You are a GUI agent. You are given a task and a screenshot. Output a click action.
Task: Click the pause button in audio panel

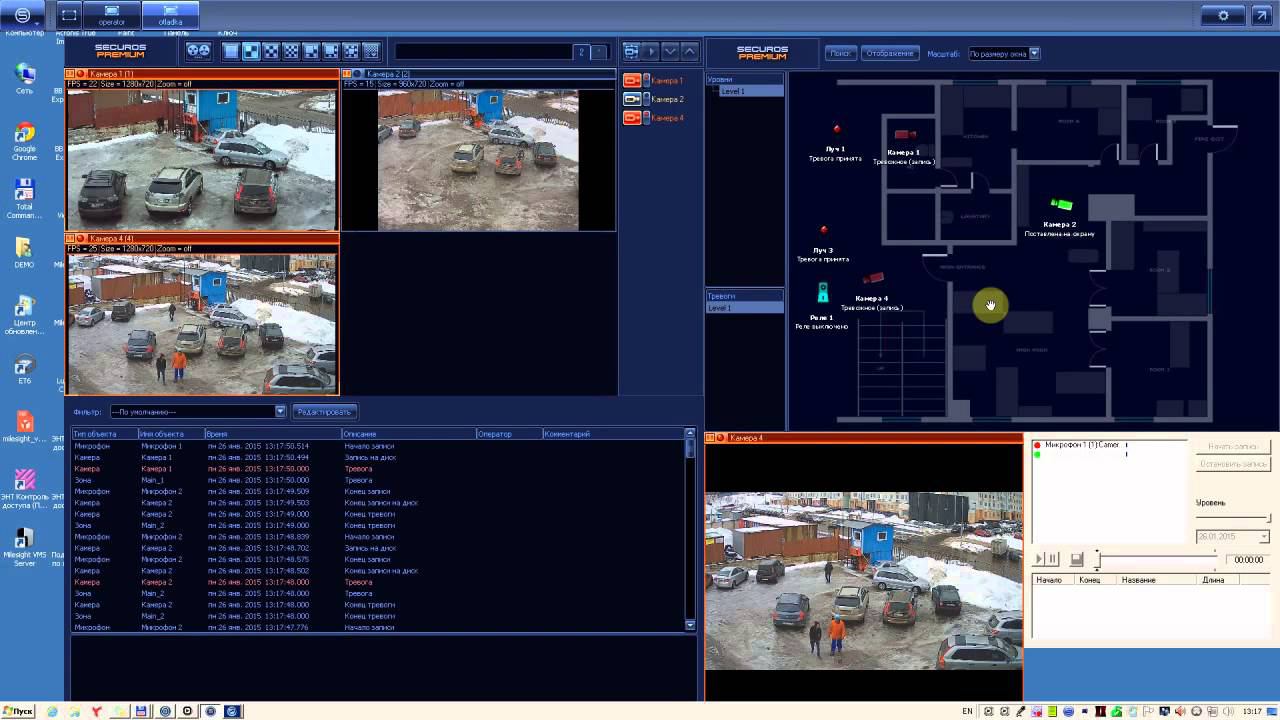click(1052, 559)
